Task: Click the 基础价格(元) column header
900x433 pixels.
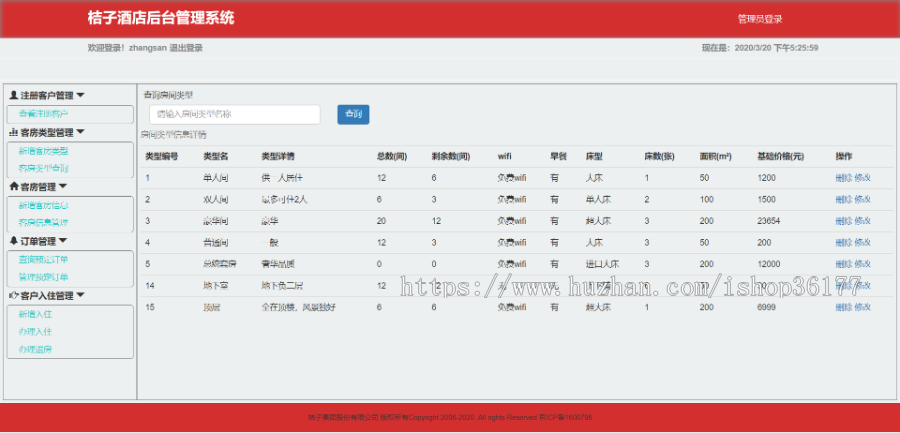Action: [781, 156]
